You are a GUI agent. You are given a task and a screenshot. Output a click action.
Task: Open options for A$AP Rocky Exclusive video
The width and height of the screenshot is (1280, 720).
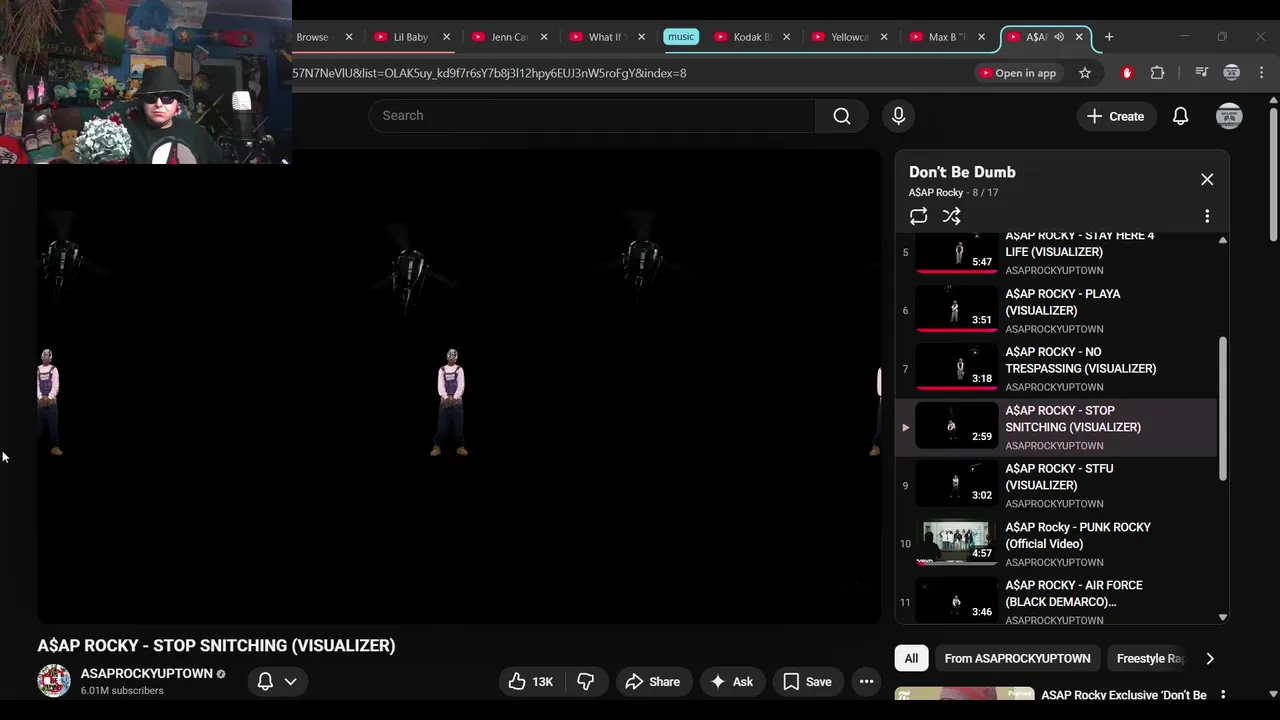(1222, 695)
